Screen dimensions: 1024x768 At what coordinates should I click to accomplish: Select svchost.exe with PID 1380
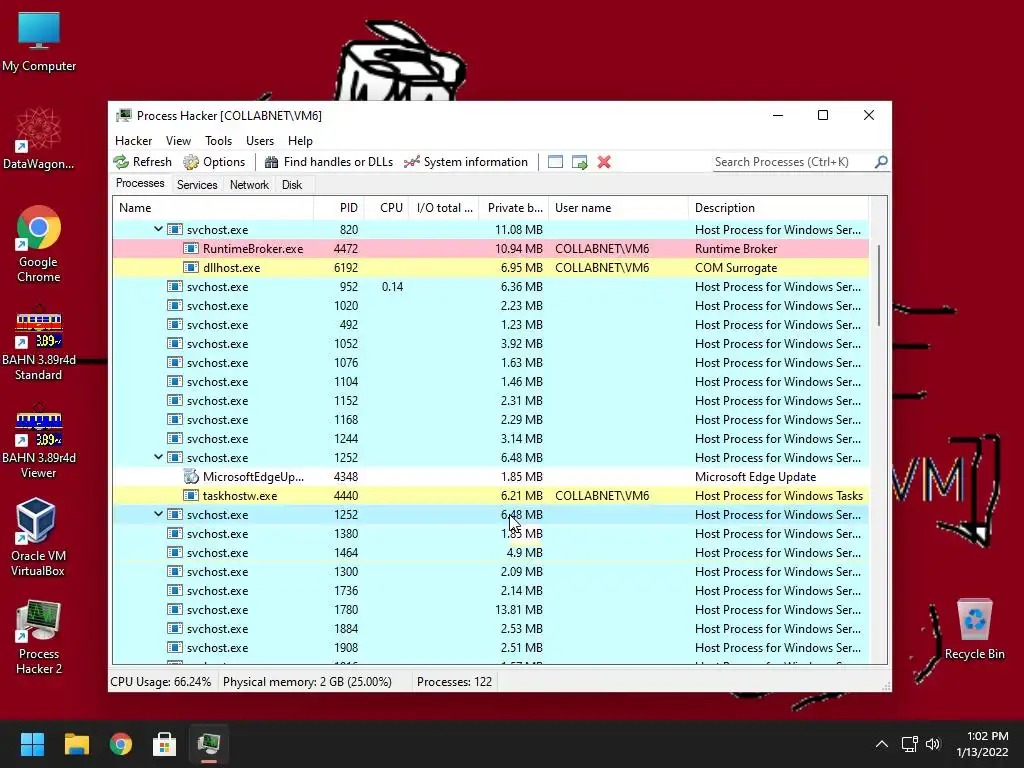pos(491,534)
